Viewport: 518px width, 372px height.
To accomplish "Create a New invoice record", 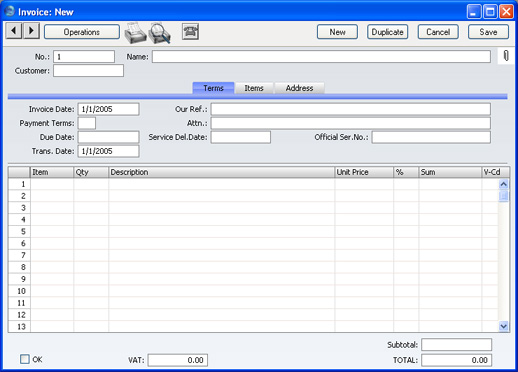I will (337, 32).
